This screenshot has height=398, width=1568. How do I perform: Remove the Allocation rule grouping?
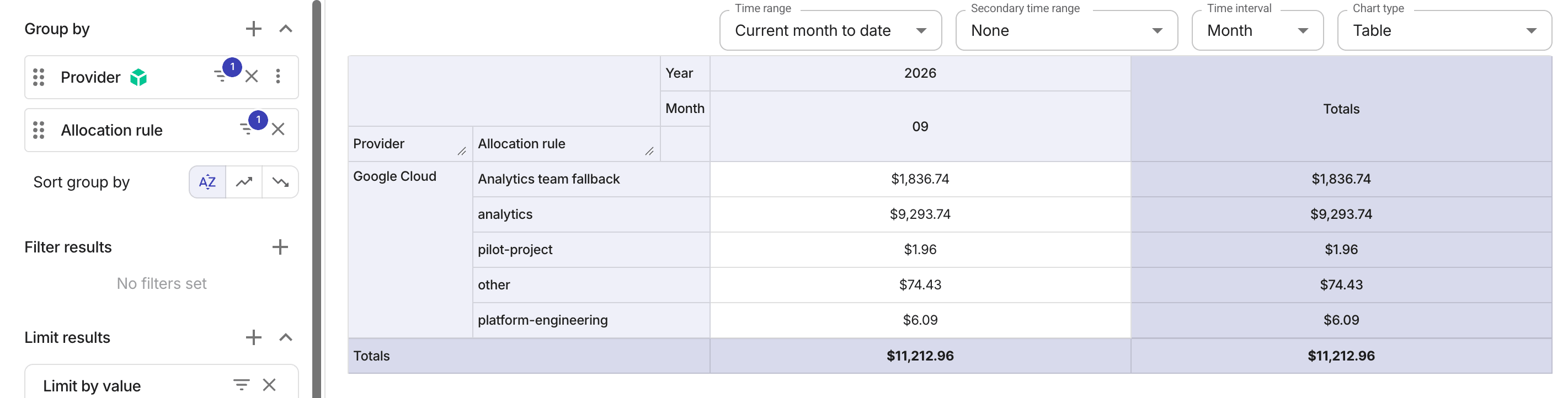[278, 129]
